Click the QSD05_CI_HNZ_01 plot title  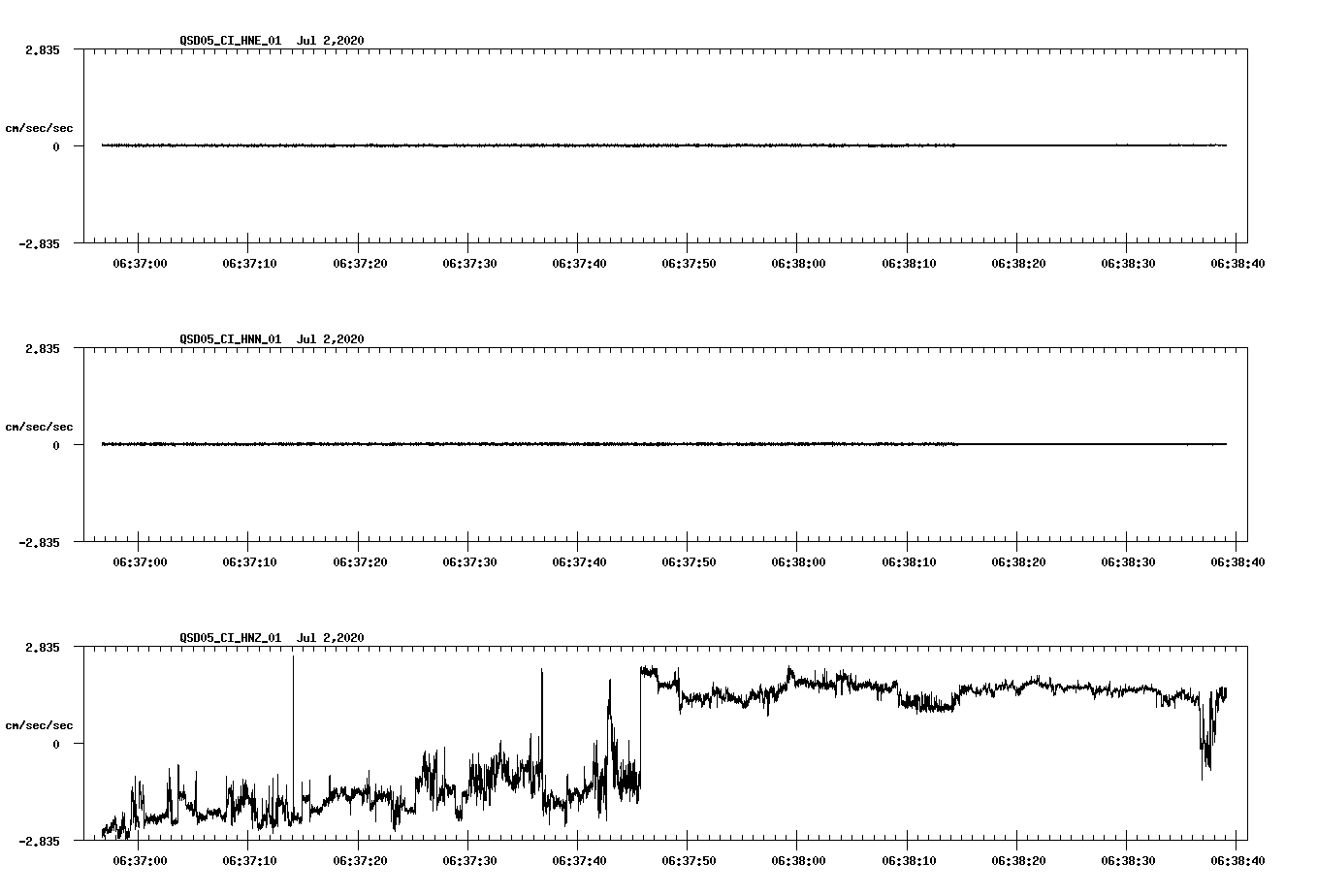tap(272, 637)
